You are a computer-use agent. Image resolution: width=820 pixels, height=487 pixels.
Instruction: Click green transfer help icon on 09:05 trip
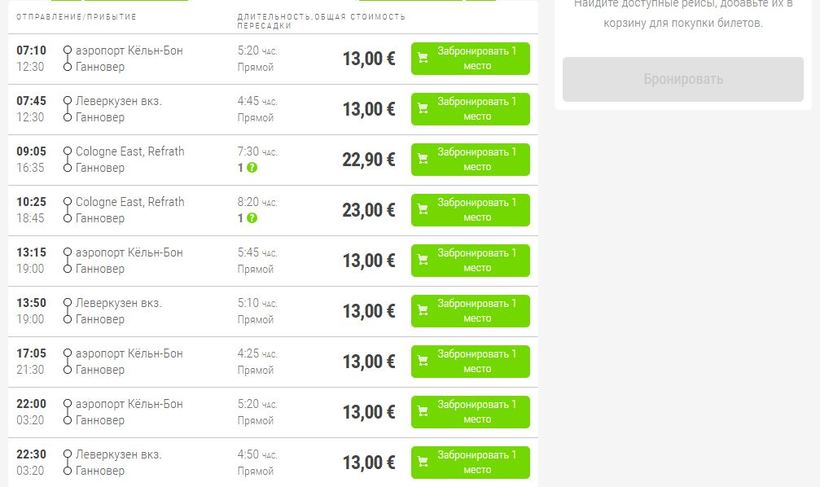tap(252, 167)
